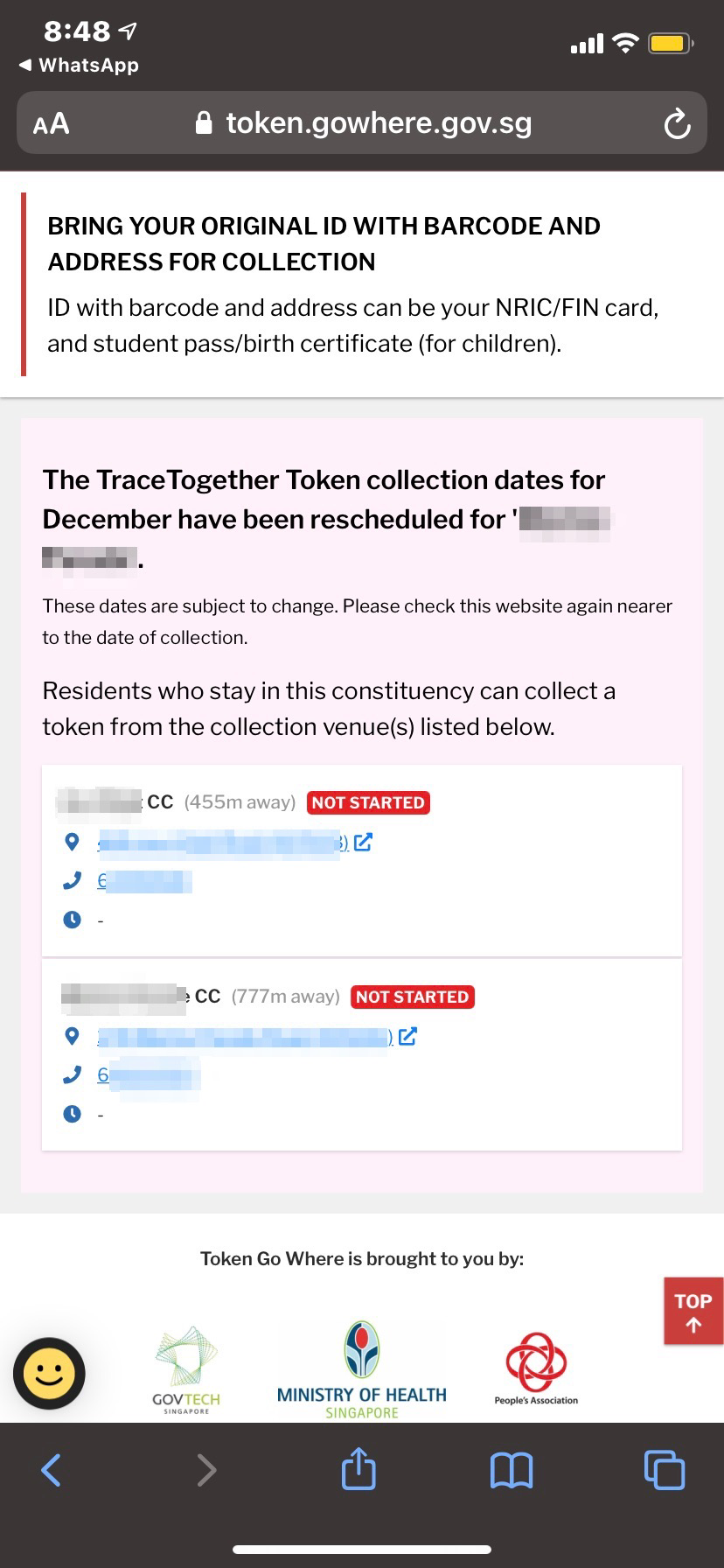Open external link icon for 455m venue
724x1568 pixels.
[364, 843]
